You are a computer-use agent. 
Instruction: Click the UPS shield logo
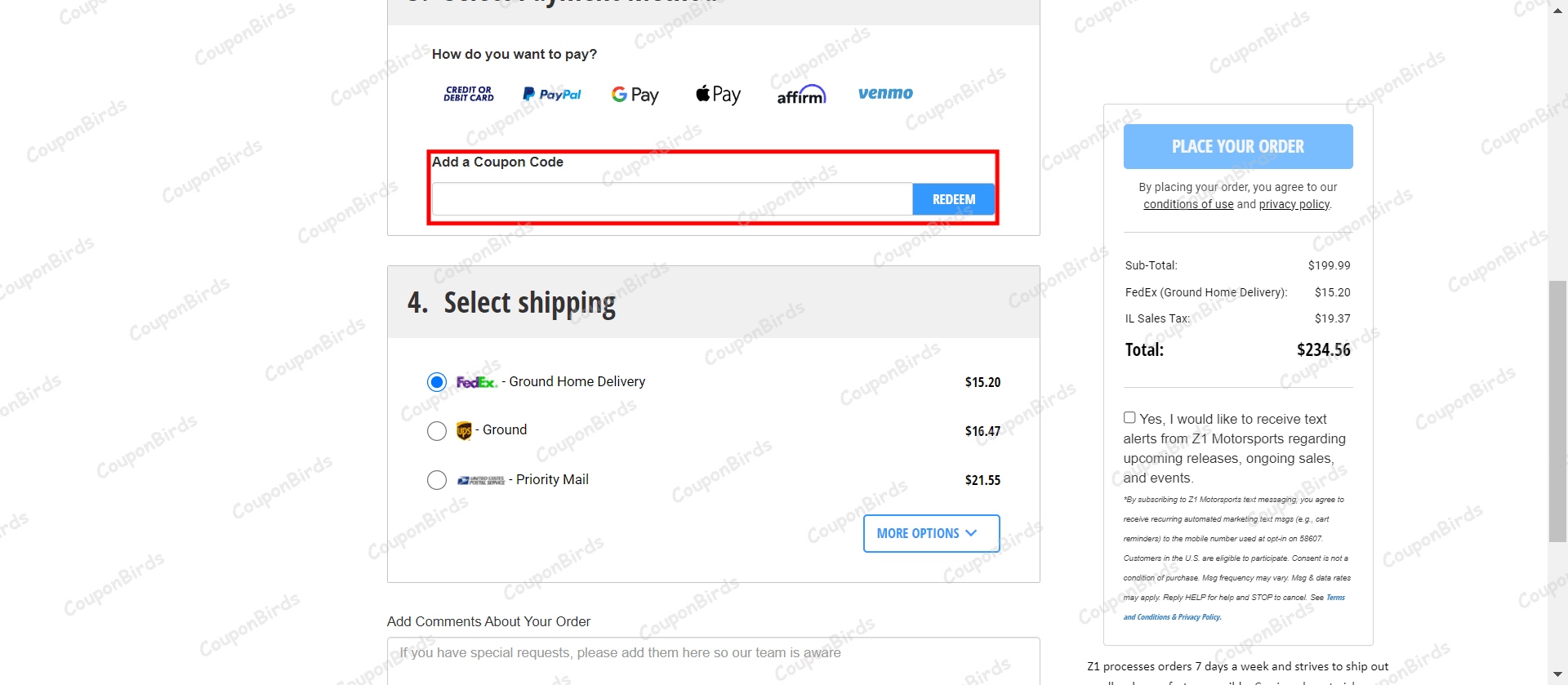point(463,430)
